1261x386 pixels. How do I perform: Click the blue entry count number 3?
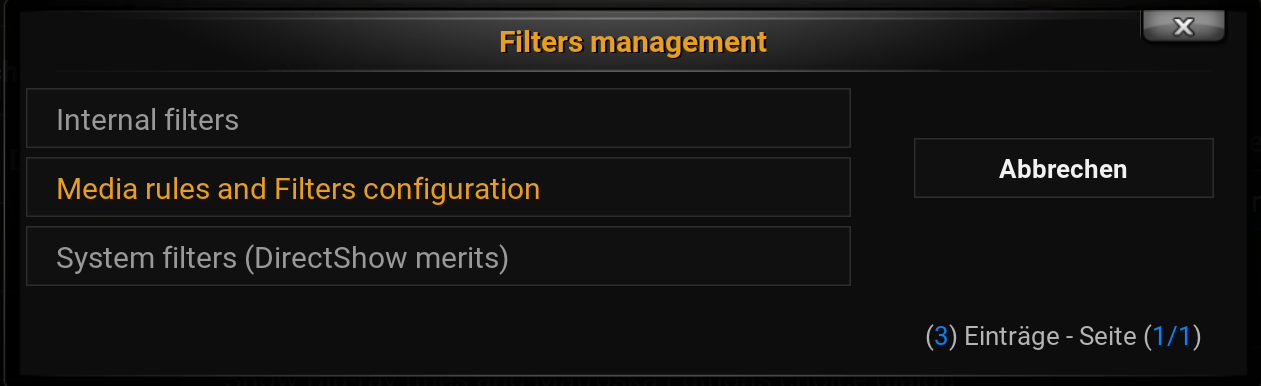[941, 337]
